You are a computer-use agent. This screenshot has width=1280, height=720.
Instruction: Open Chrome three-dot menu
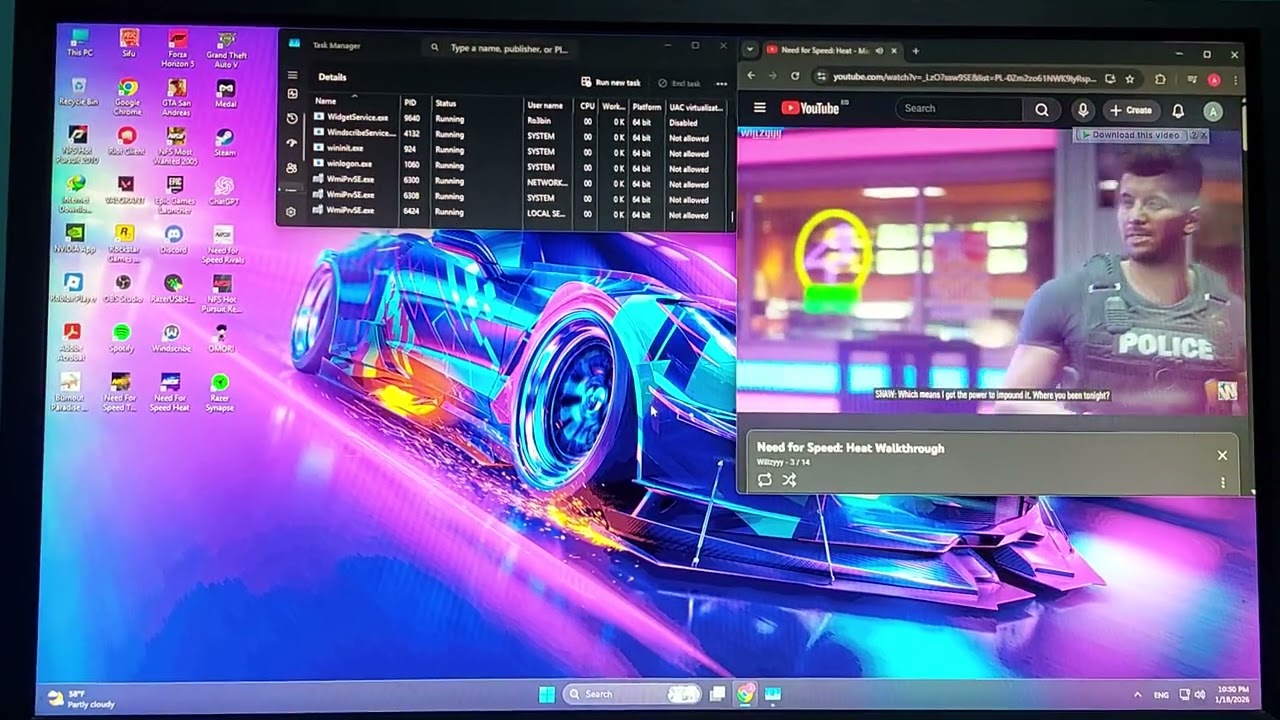(1235, 80)
